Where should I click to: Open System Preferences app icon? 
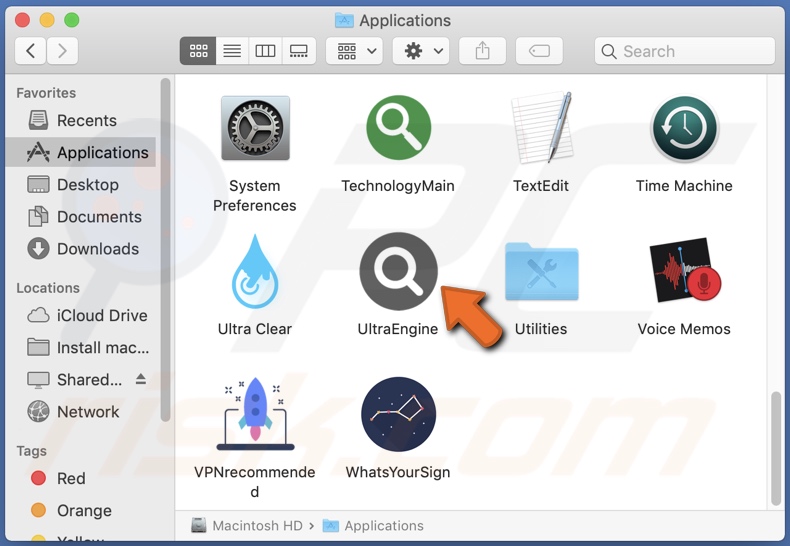255,128
